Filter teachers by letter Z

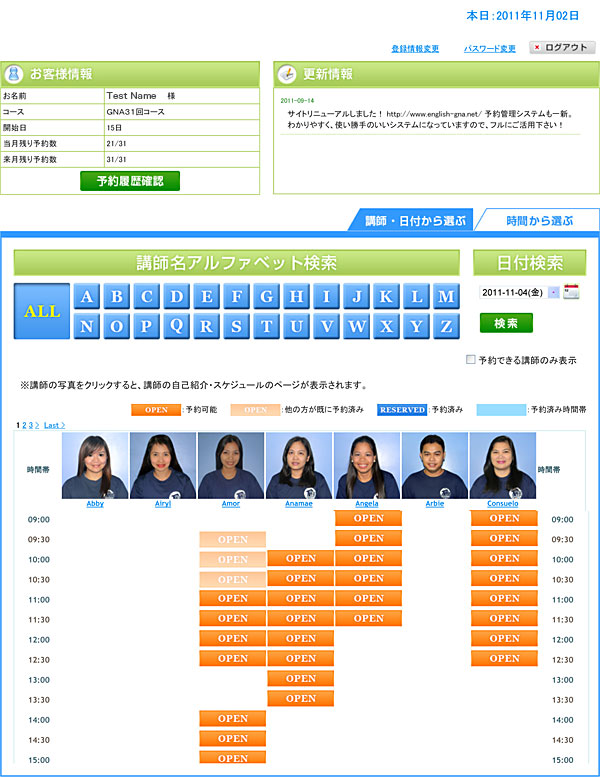pyautogui.click(x=446, y=326)
